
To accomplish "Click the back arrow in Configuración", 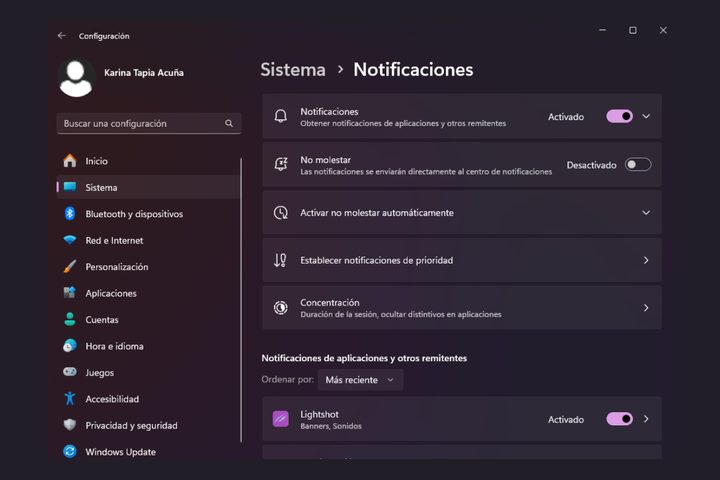I will point(62,36).
